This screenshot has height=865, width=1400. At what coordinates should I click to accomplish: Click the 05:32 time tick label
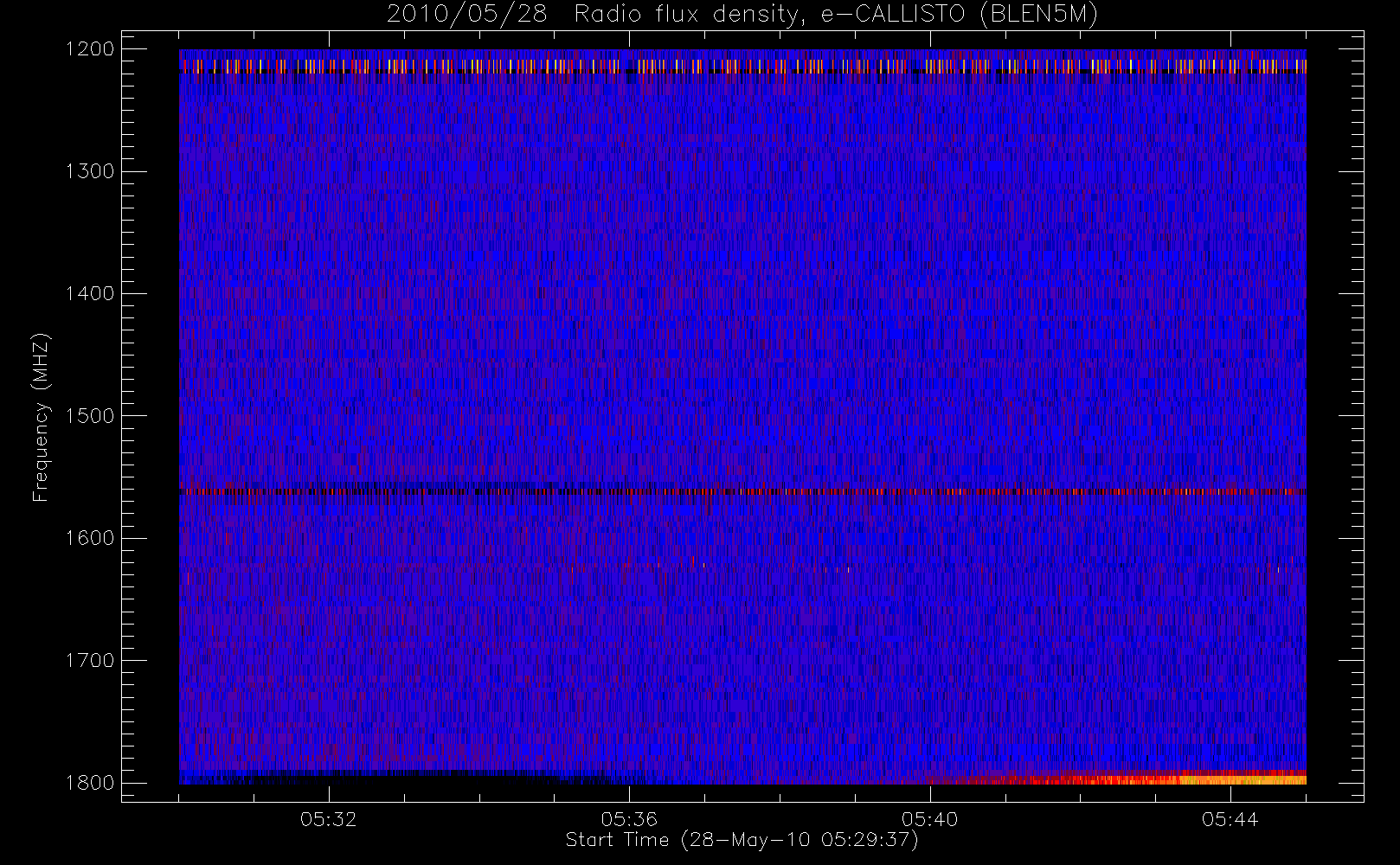(x=329, y=819)
